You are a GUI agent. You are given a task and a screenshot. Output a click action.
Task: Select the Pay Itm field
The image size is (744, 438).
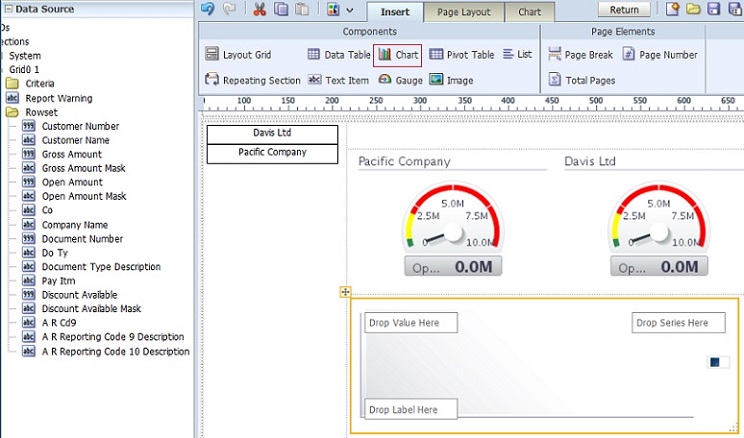point(49,280)
